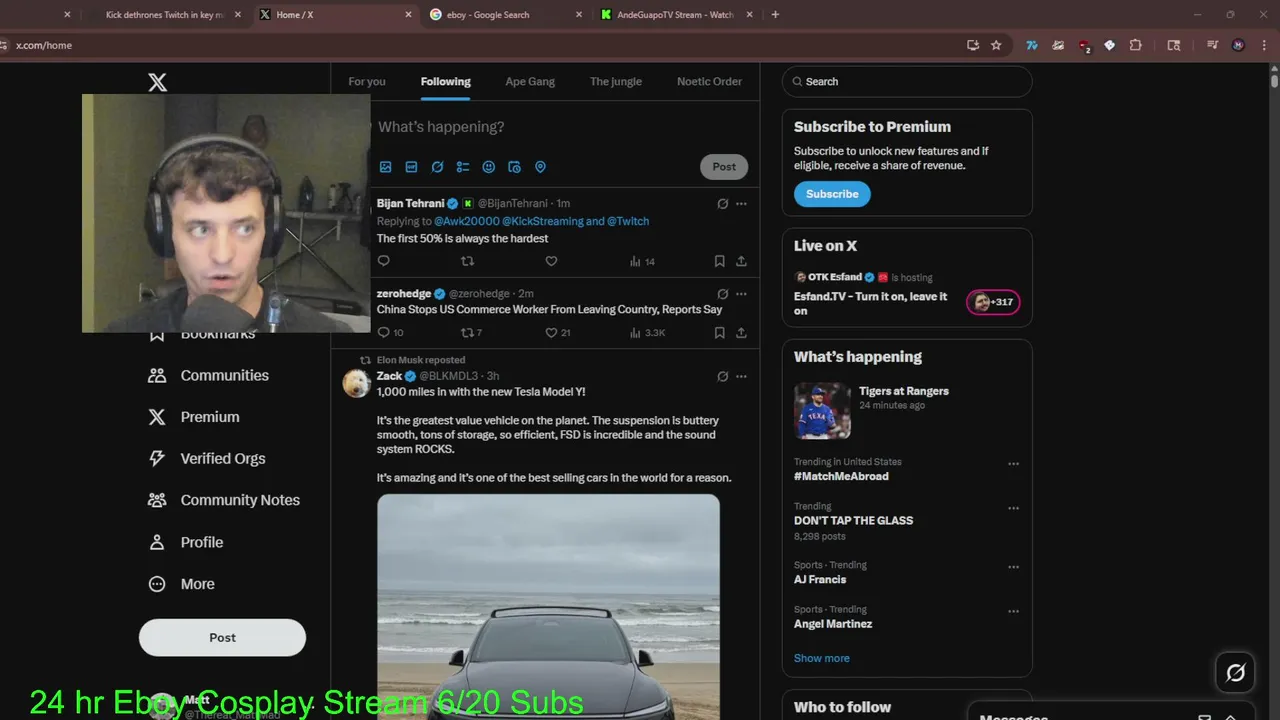This screenshot has height=720, width=1280.
Task: Click Show more under trends
Action: [822, 658]
